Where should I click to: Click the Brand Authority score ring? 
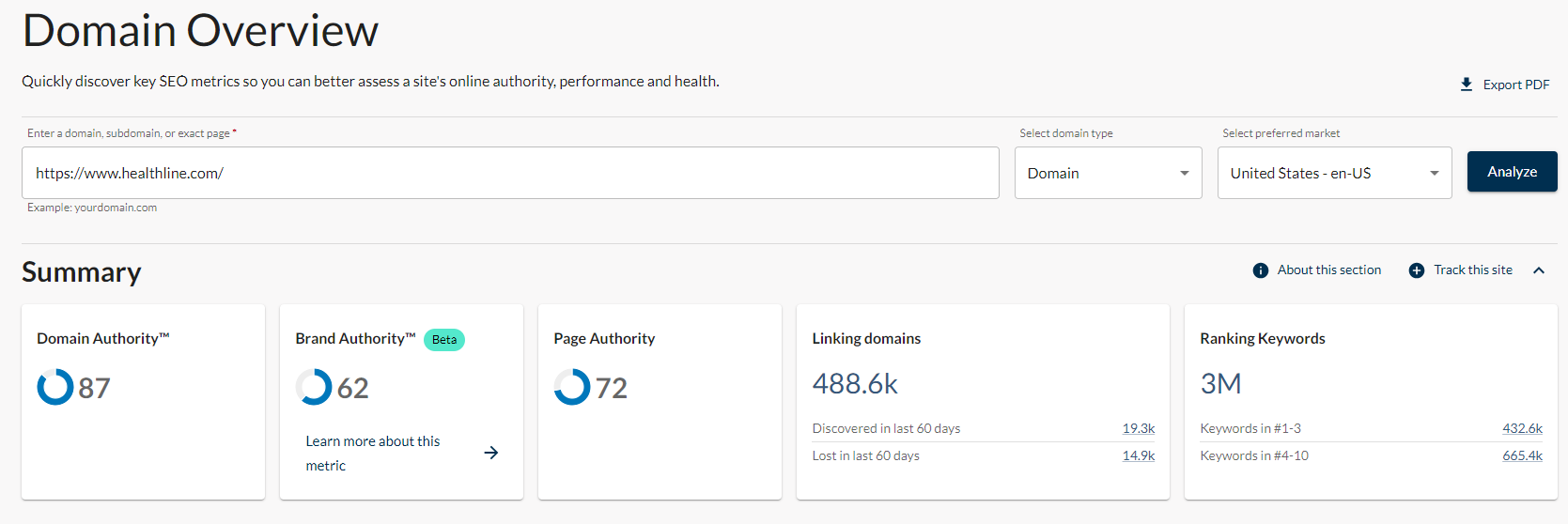click(314, 387)
